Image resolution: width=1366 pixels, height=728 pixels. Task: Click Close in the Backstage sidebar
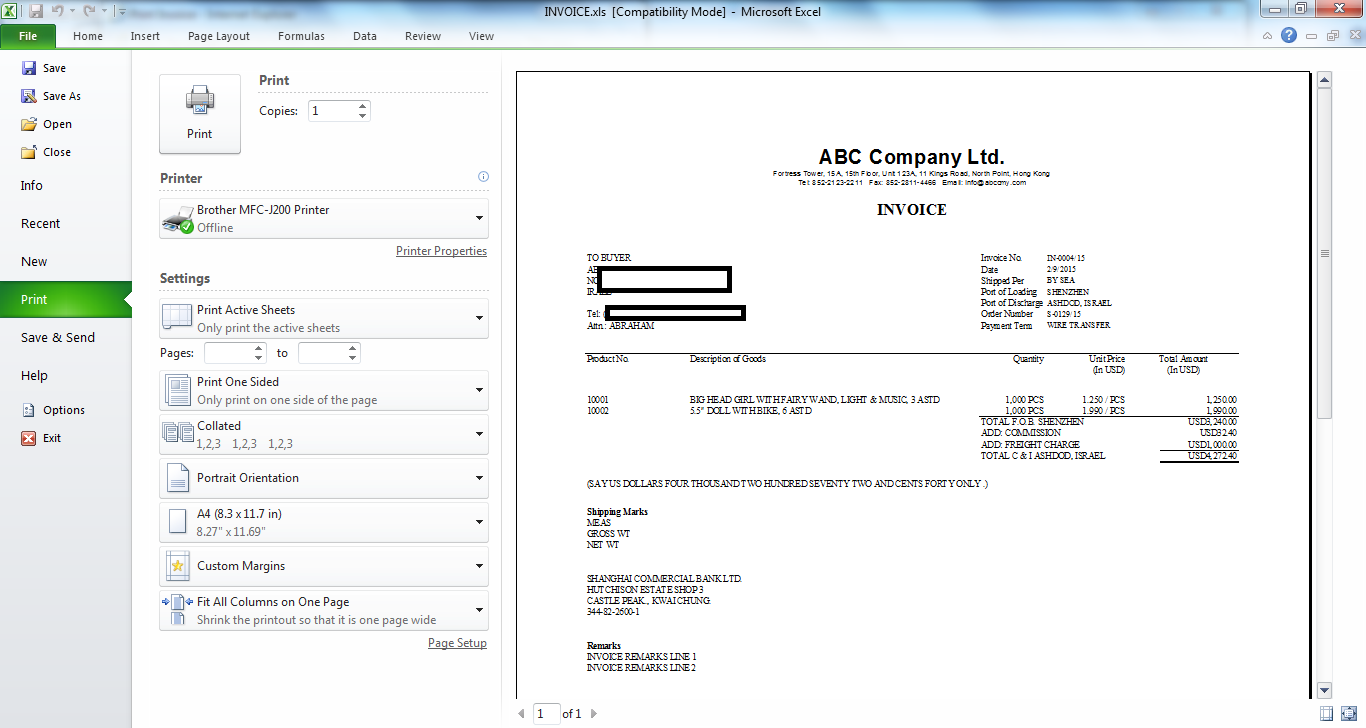[47, 152]
